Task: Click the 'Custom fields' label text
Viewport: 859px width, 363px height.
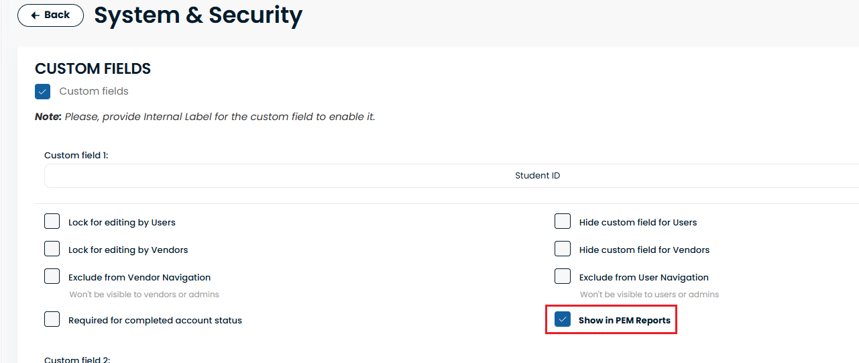Action: pyautogui.click(x=94, y=91)
